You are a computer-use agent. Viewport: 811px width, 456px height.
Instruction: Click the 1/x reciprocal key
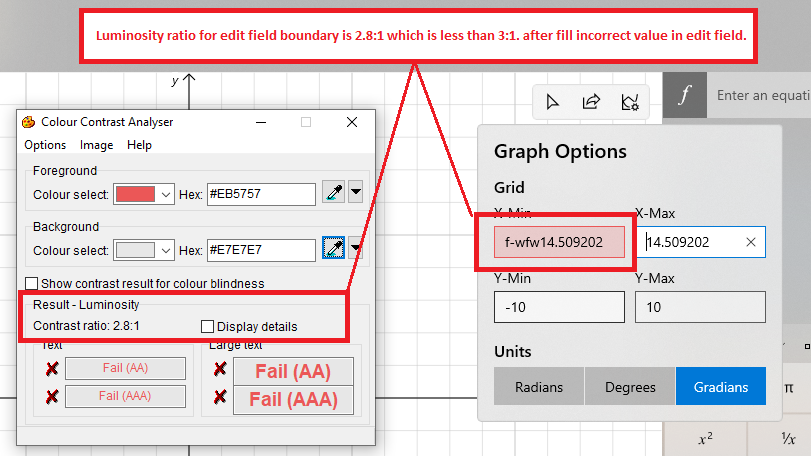click(x=788, y=439)
